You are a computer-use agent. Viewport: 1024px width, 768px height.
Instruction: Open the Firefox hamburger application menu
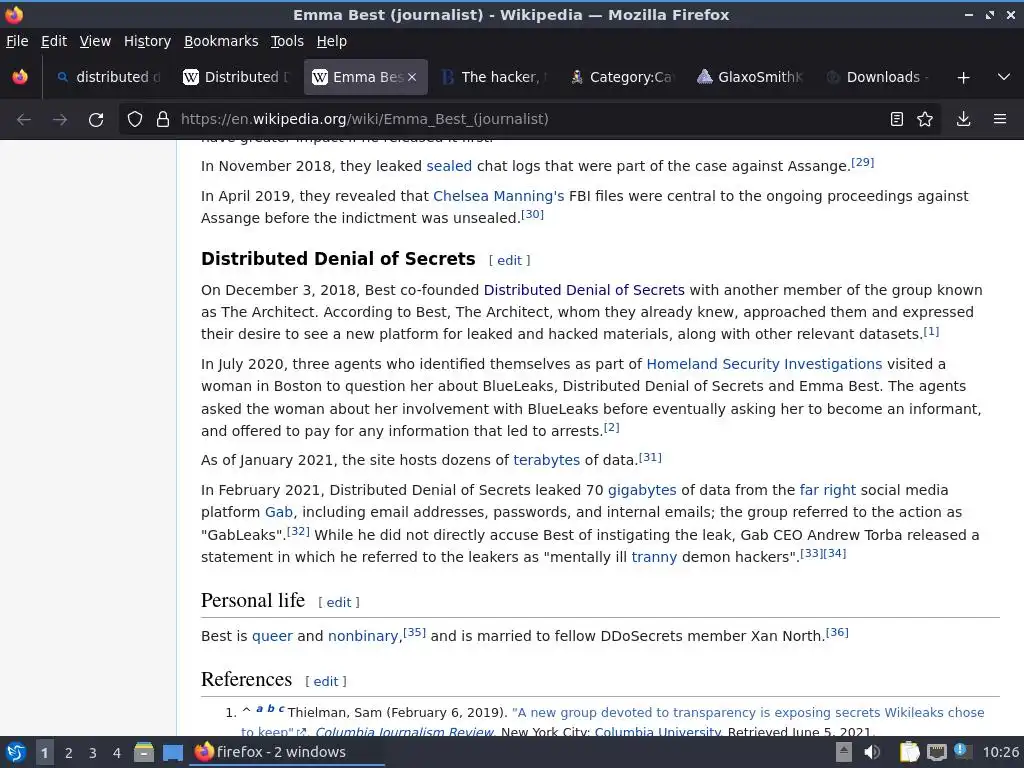click(x=1000, y=119)
